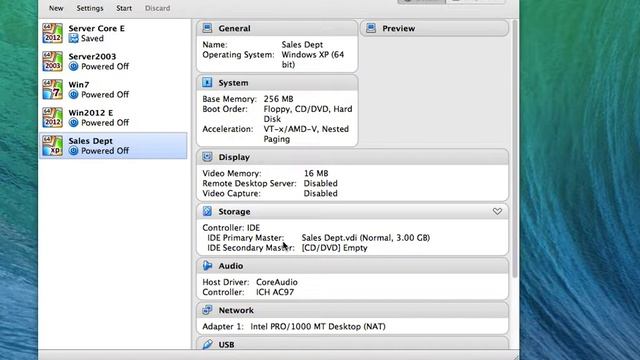Screen dimensions: 640x360
Task: Click 'Controller: IDE' in Storage
Action: tap(231, 228)
